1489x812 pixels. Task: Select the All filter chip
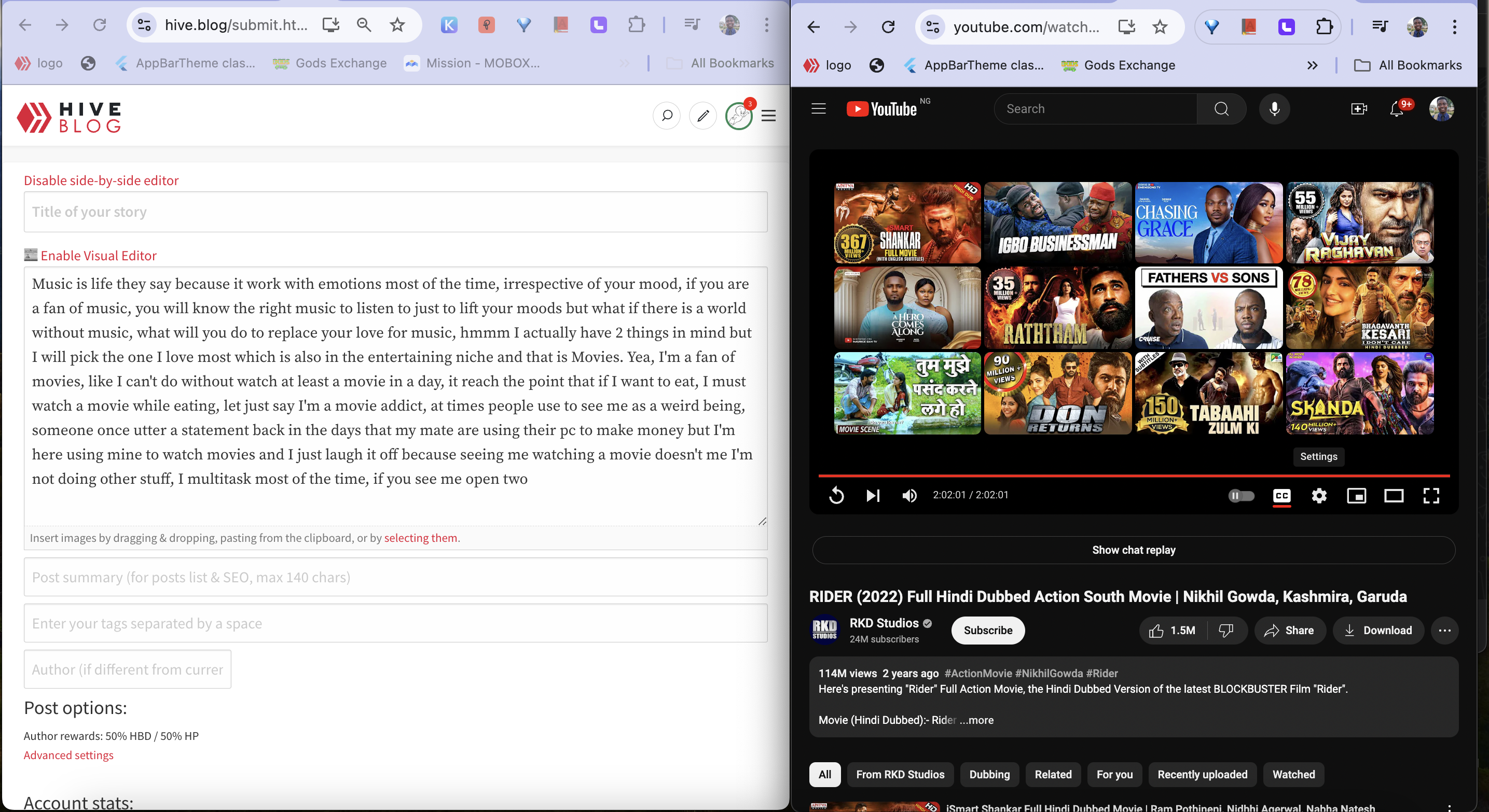pos(825,775)
